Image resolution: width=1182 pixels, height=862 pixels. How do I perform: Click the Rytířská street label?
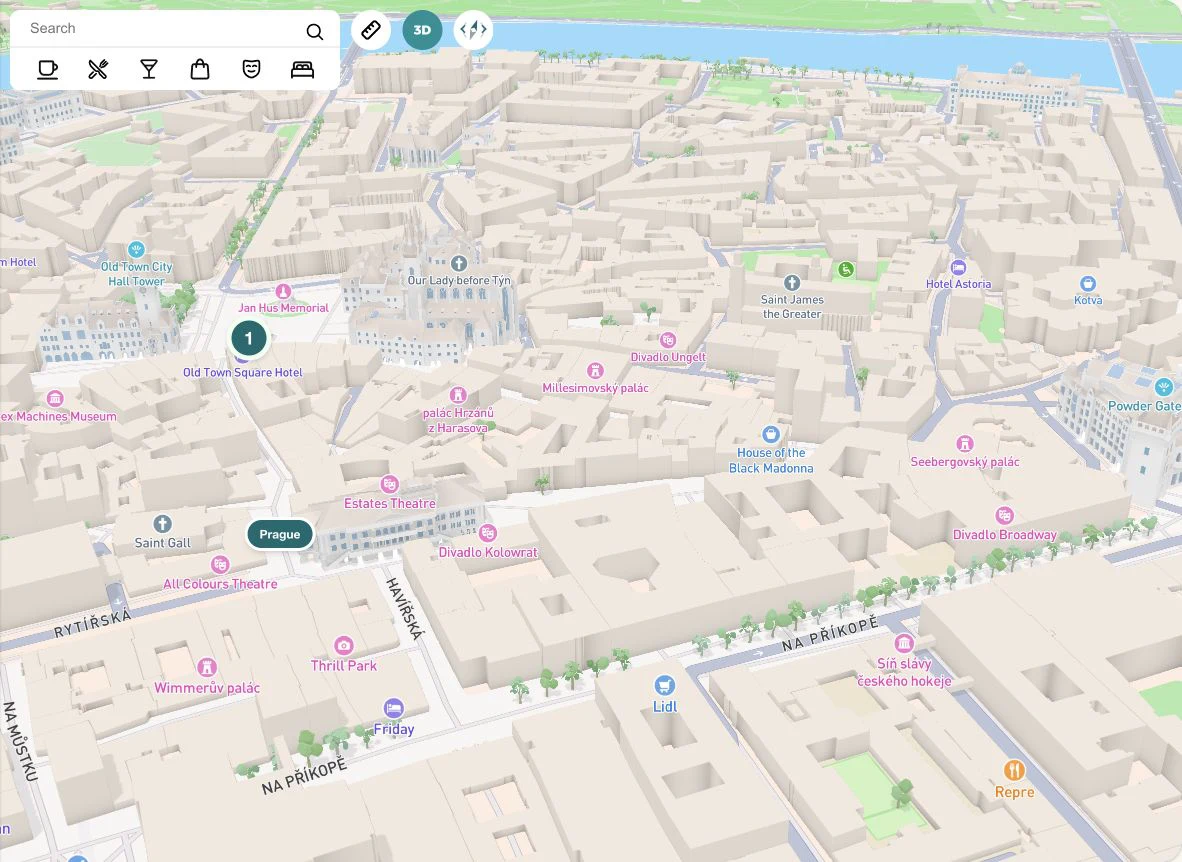(93, 624)
